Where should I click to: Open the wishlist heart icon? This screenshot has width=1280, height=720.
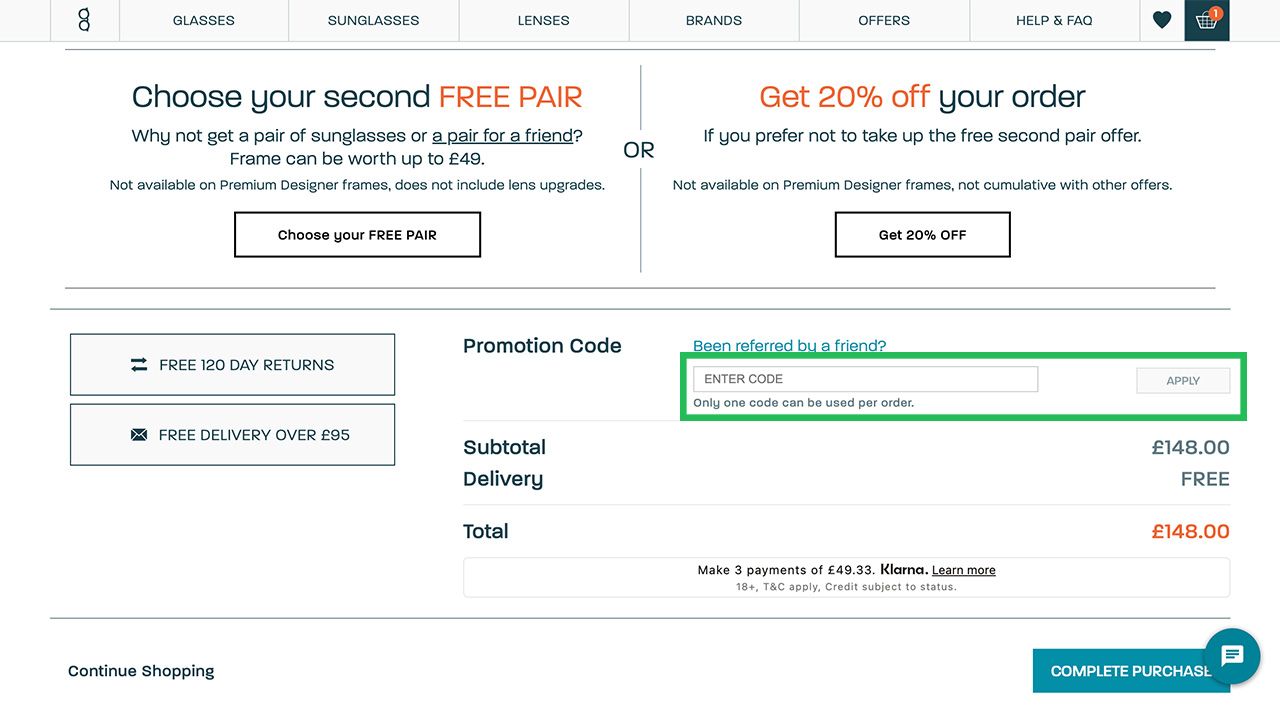click(1161, 20)
